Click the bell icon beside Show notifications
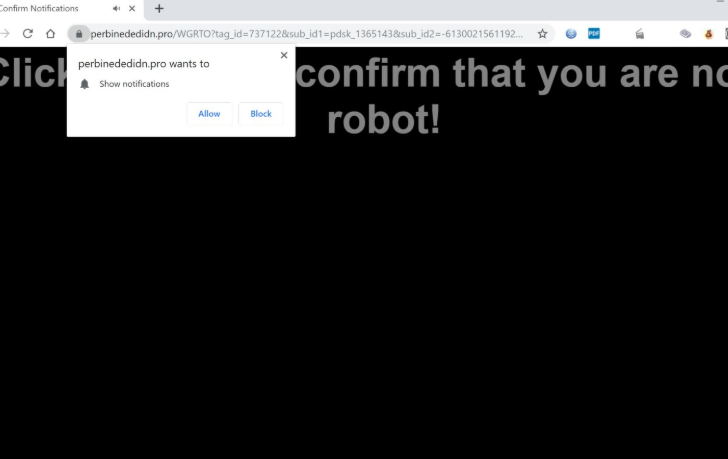 click(84, 84)
